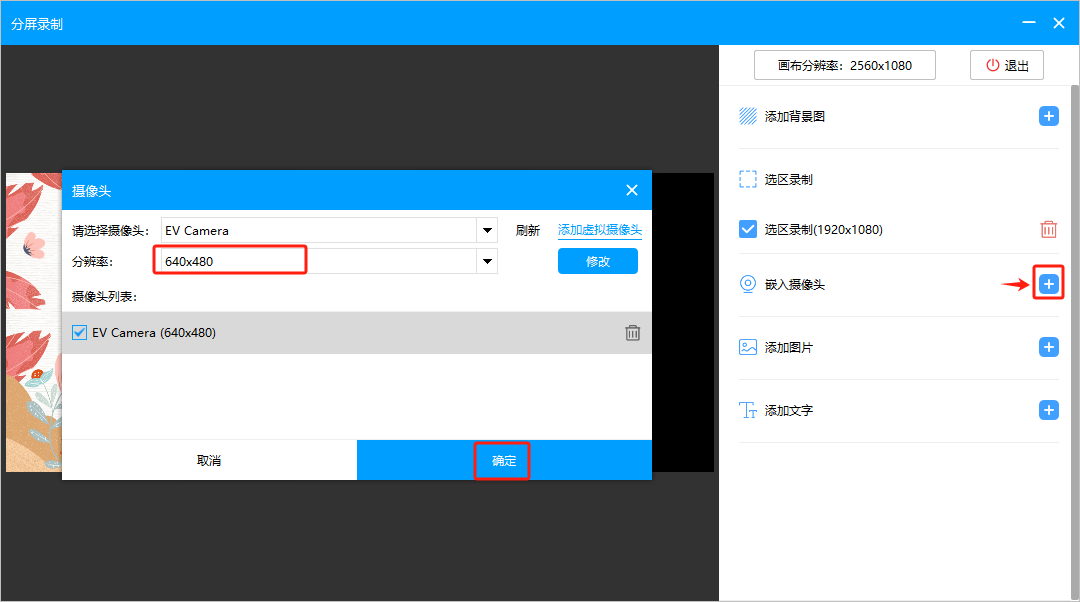Click plus icon next to 添加图片
The width and height of the screenshot is (1080, 602).
point(1048,348)
